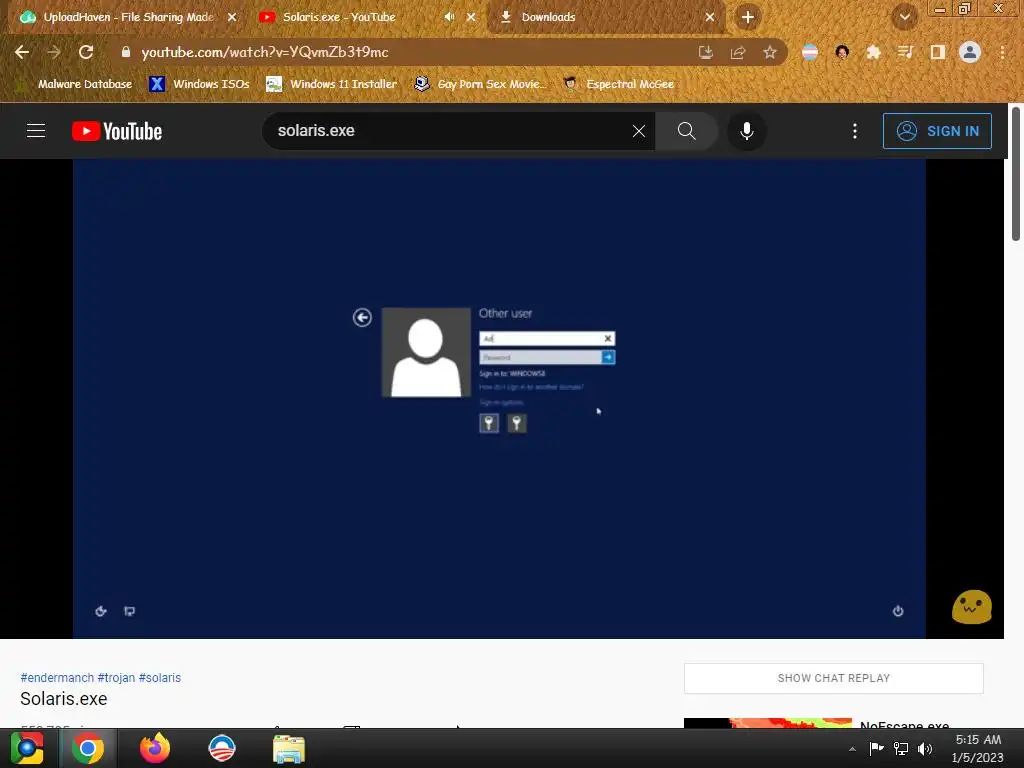Image resolution: width=1024 pixels, height=768 pixels.
Task: Open Espectral McGee bookmark
Action: [x=618, y=84]
